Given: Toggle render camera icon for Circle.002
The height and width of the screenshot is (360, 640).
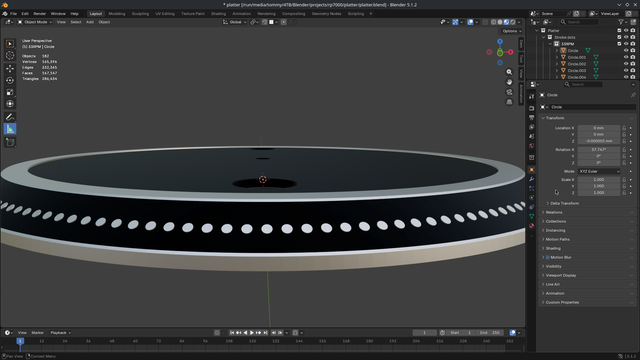Looking at the screenshot, I should point(633,64).
